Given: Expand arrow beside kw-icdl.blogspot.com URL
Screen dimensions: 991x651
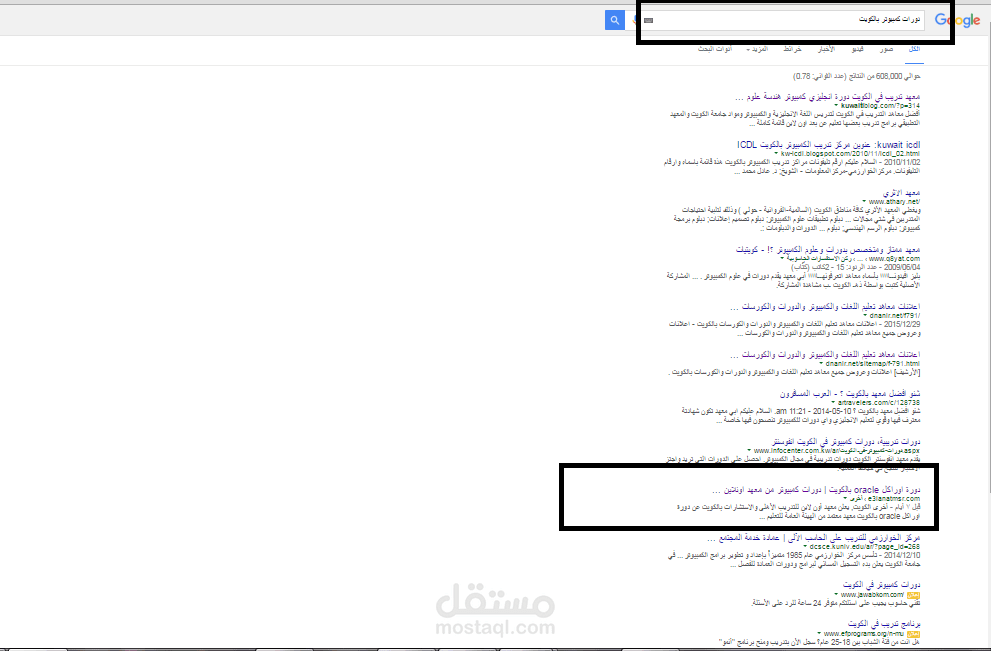Looking at the screenshot, I should tap(777, 154).
